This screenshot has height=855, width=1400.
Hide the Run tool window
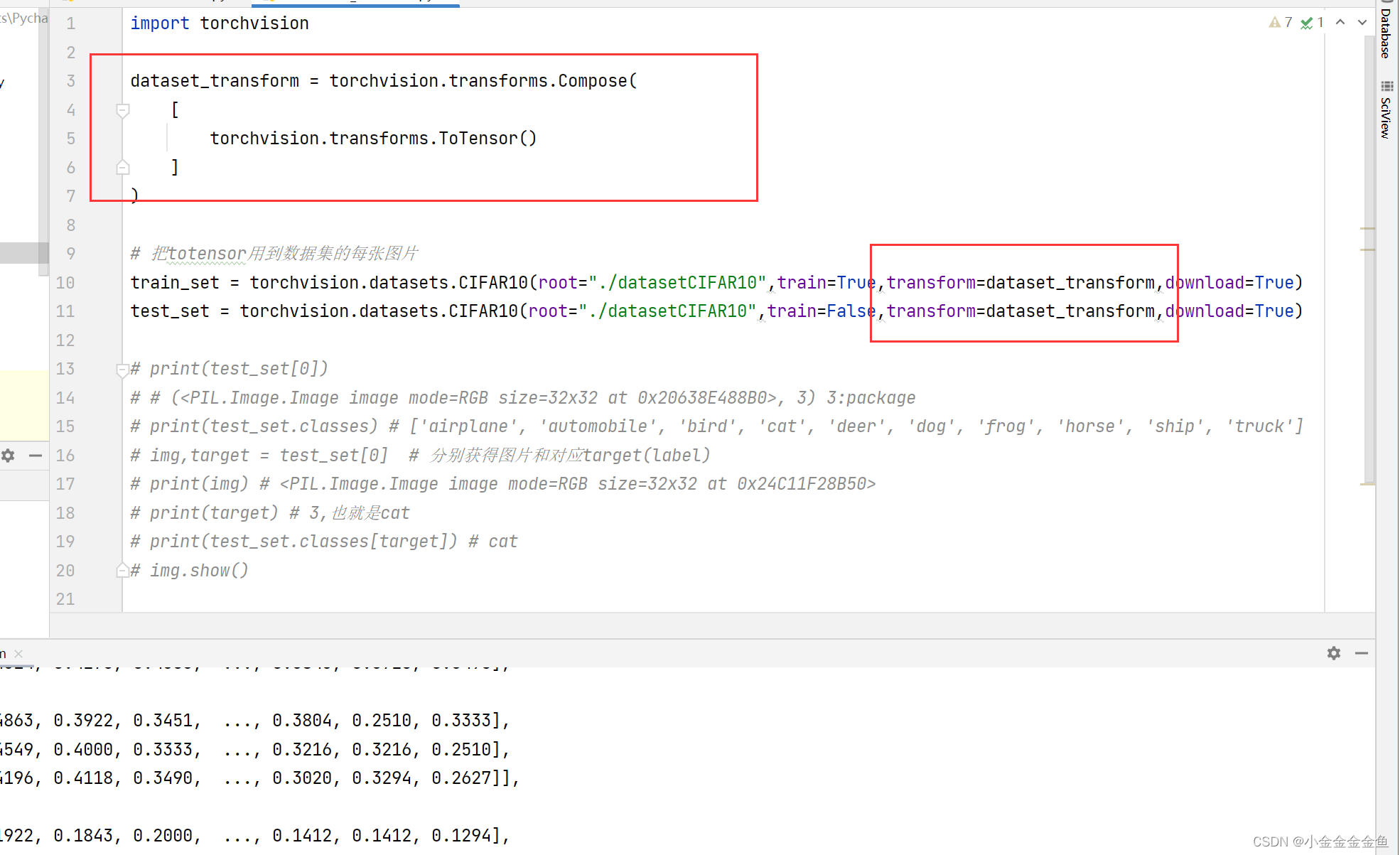[x=1362, y=653]
